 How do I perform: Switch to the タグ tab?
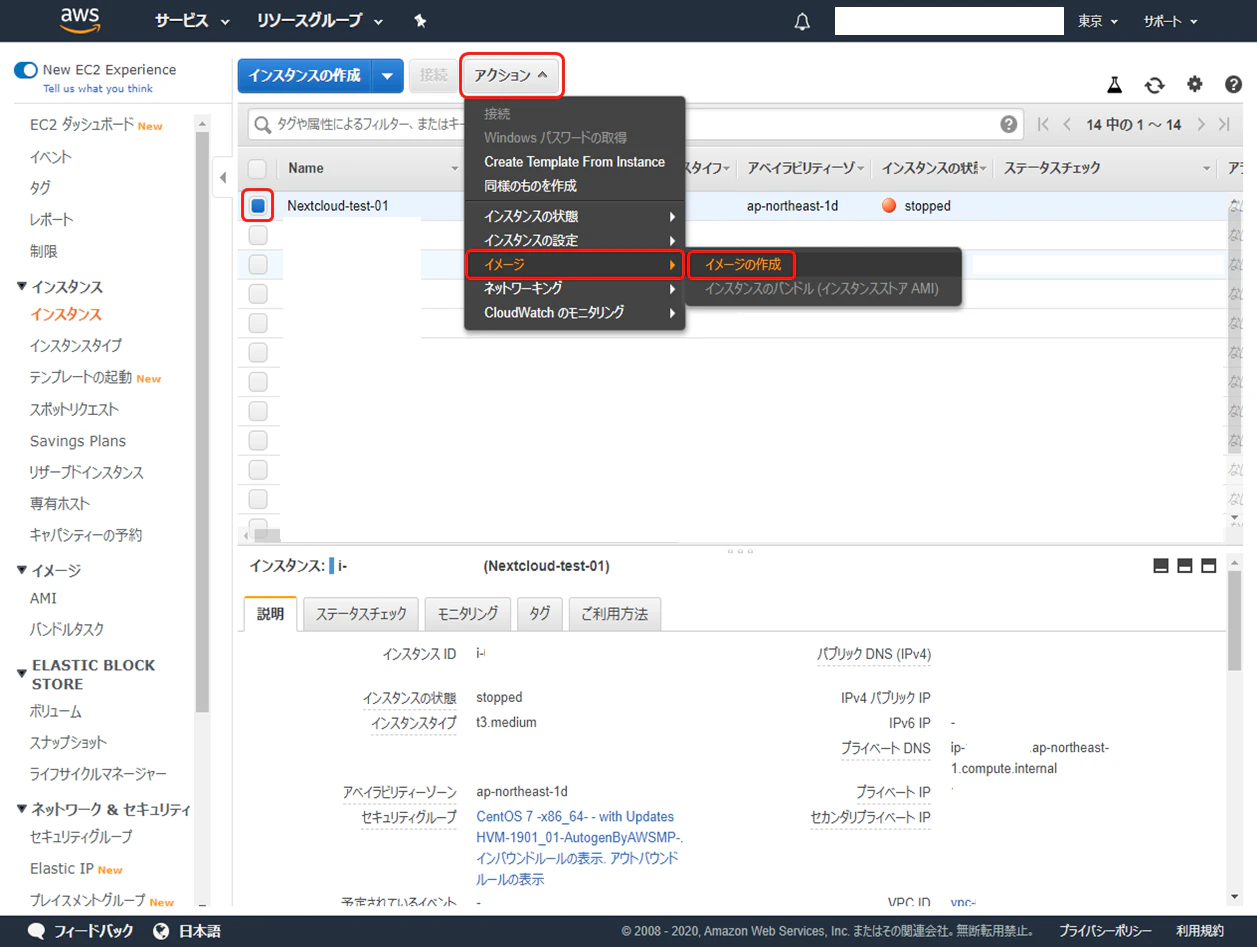click(x=539, y=614)
